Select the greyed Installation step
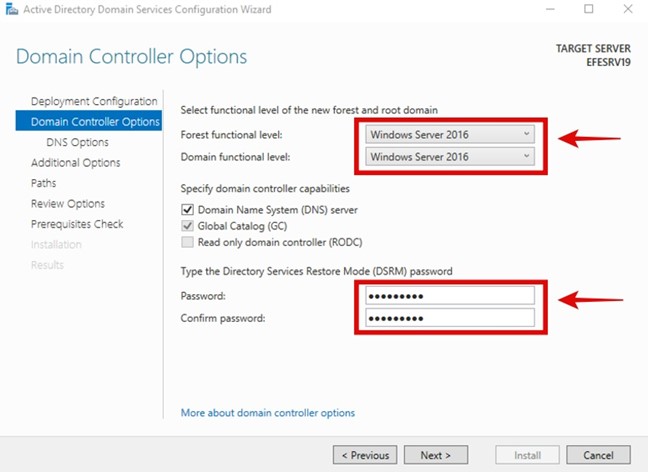Viewport: 648px width, 472px height. pos(56,244)
